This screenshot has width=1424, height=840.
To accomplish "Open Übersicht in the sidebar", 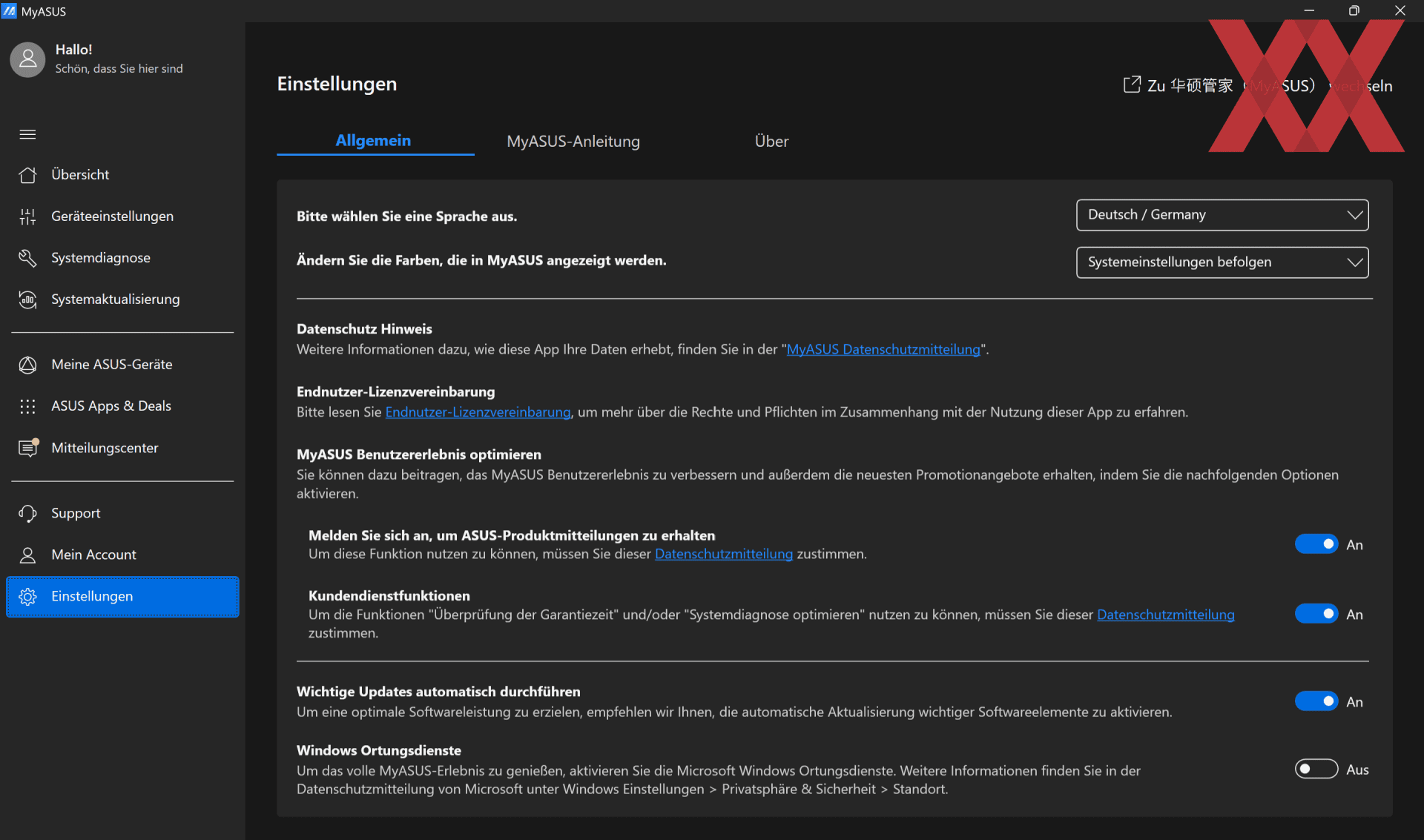I will 122,175.
